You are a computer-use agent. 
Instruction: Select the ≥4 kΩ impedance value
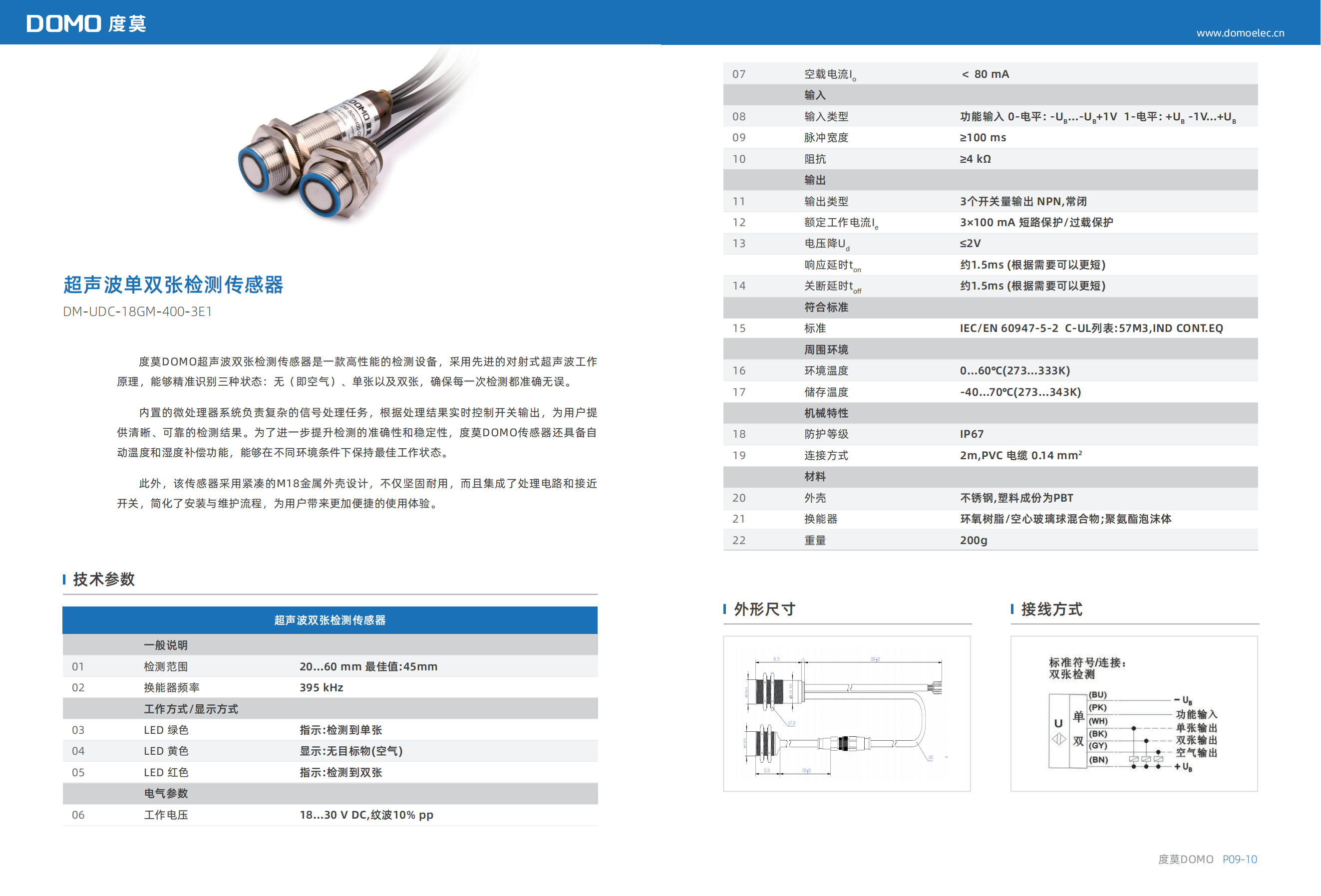pyautogui.click(x=976, y=159)
